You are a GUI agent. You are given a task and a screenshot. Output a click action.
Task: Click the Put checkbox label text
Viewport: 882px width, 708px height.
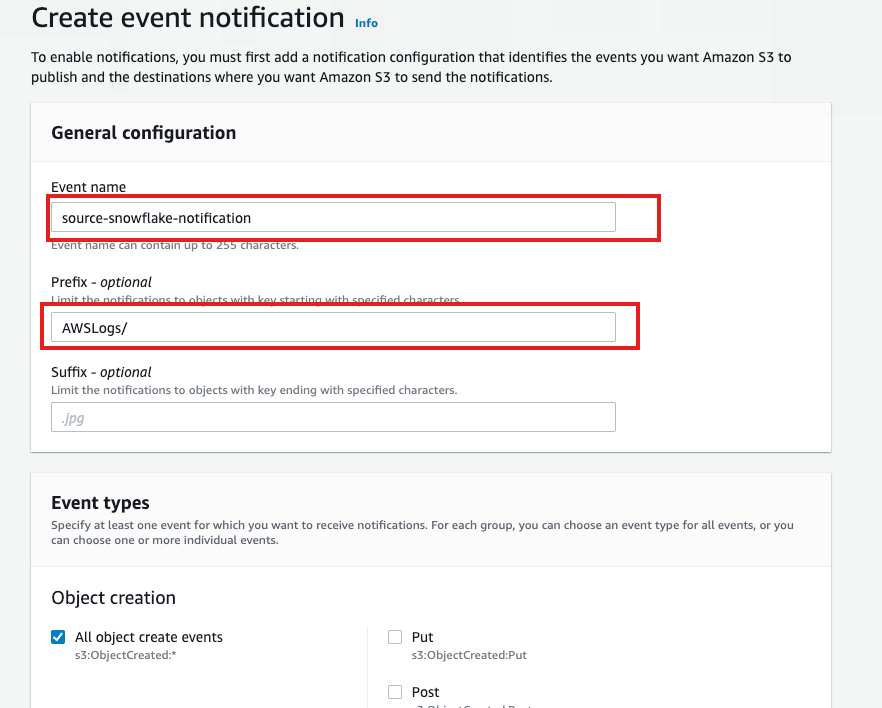423,636
